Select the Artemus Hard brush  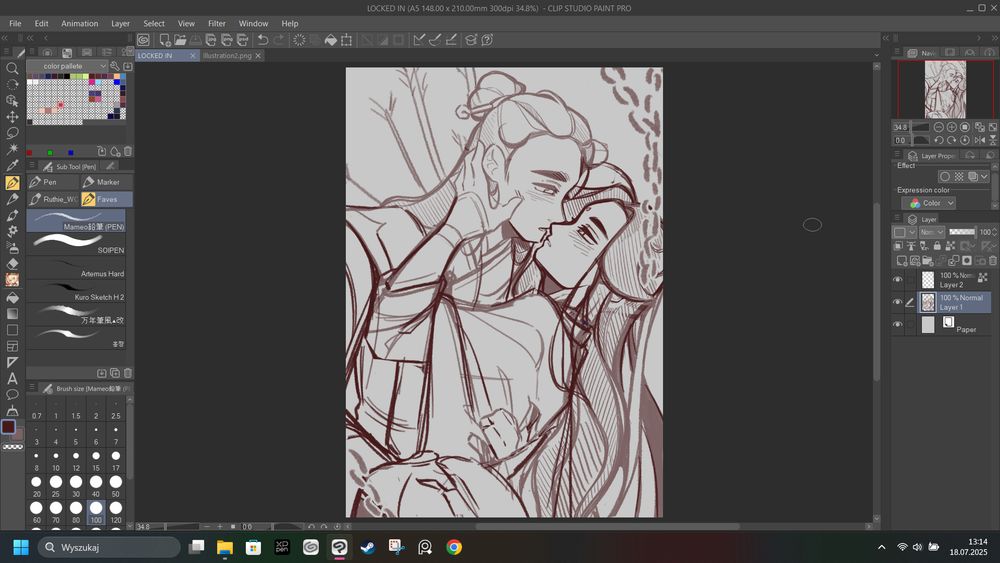pyautogui.click(x=77, y=268)
